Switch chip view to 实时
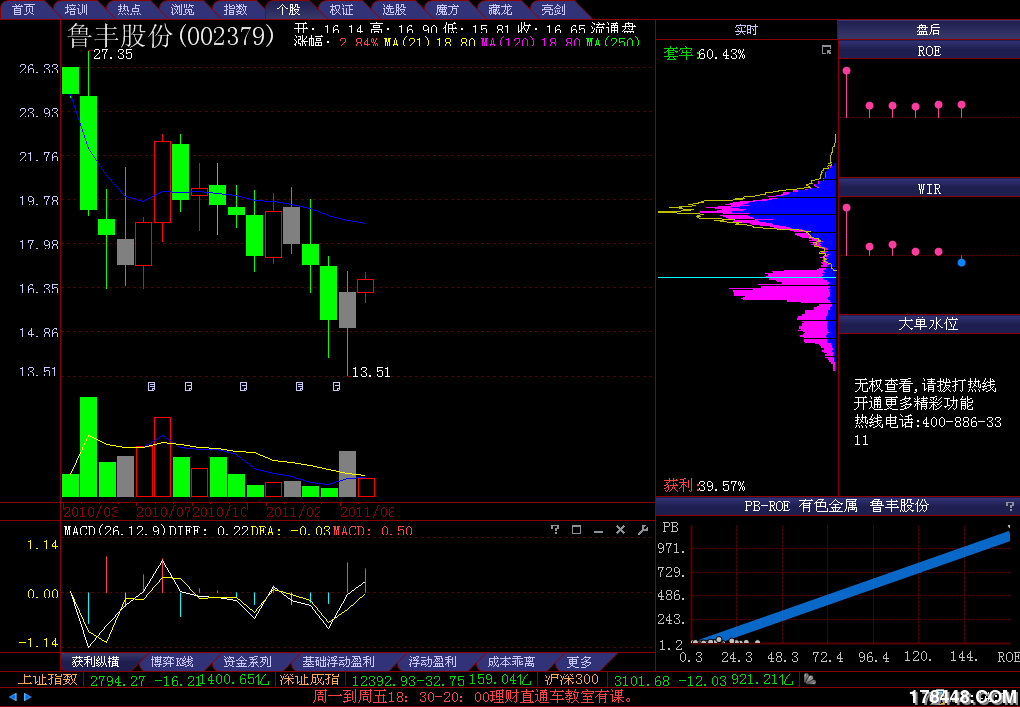The image size is (1020, 707). (746, 30)
